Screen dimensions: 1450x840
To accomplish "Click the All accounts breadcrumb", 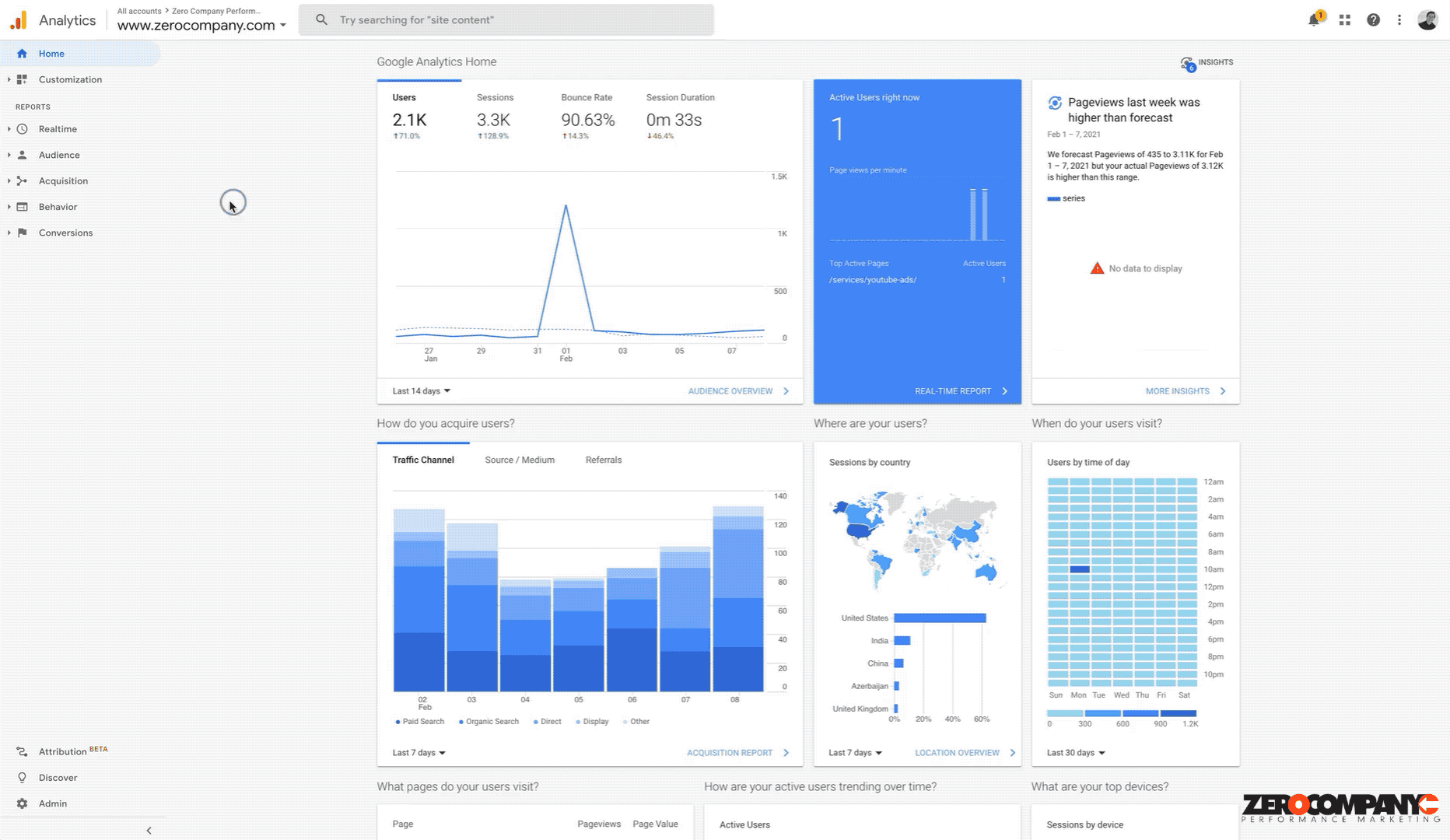I will (139, 11).
